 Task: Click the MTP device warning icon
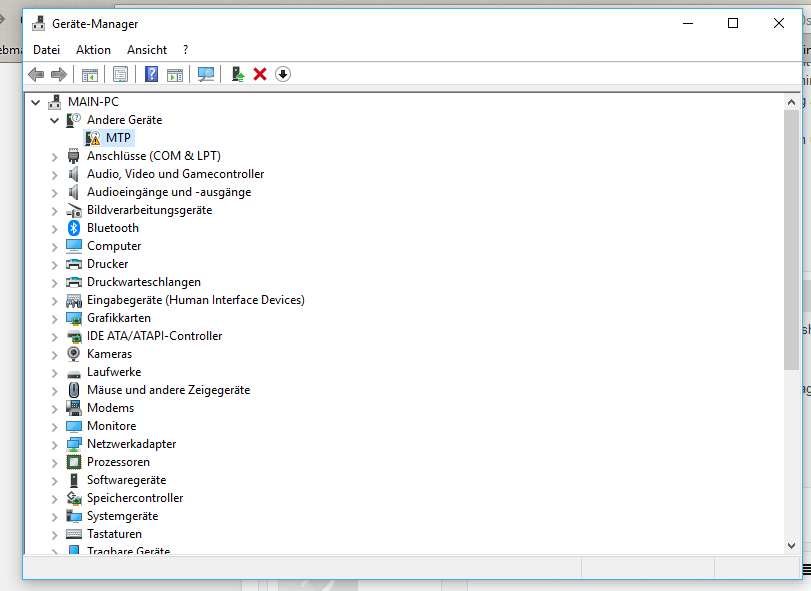pos(93,138)
